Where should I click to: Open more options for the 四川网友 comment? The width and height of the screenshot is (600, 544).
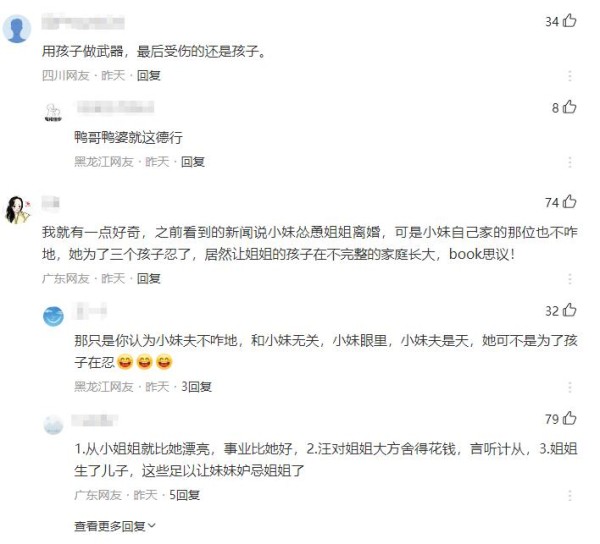(x=570, y=76)
